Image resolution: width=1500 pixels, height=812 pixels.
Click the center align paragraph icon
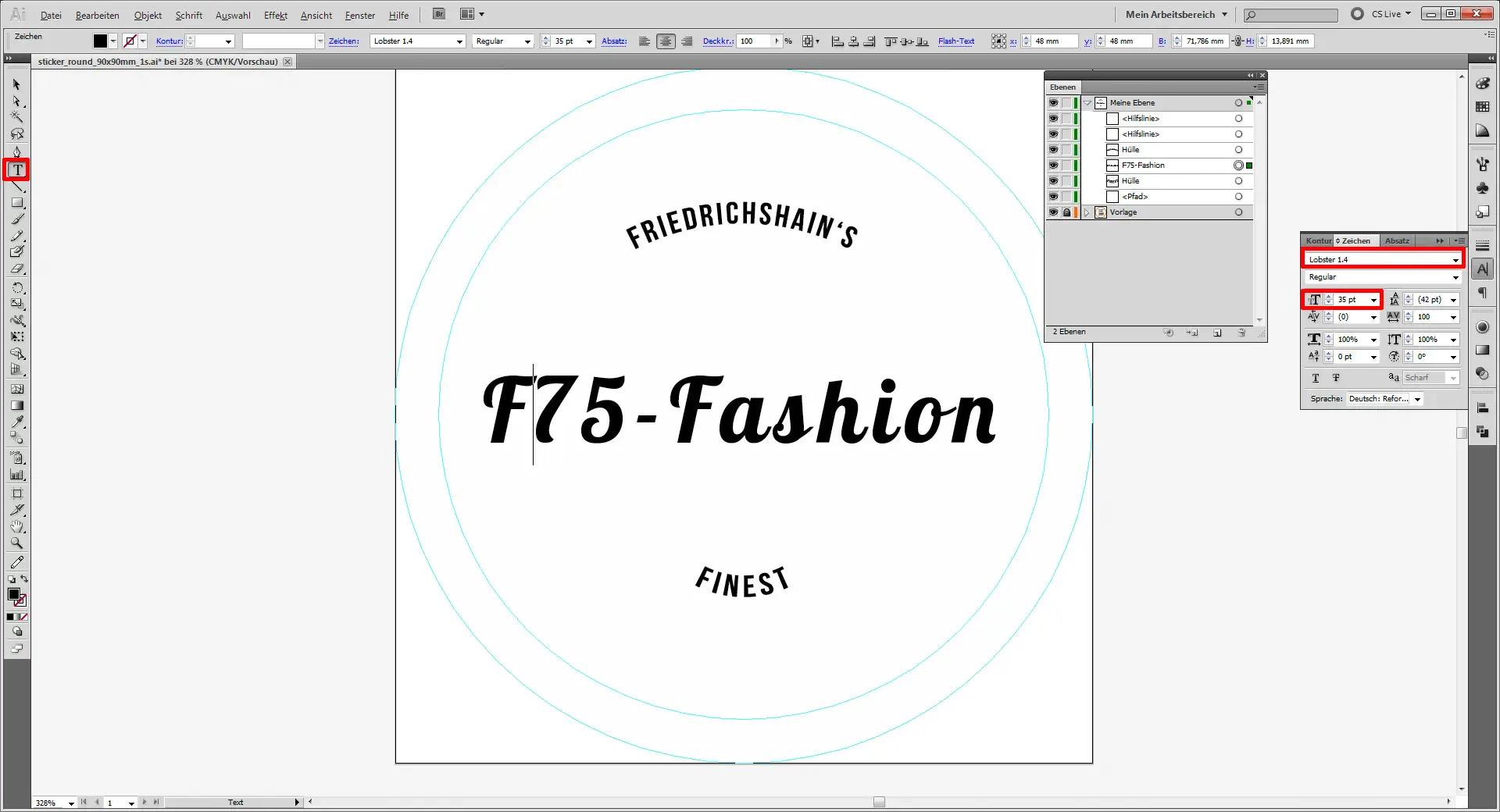[666, 41]
